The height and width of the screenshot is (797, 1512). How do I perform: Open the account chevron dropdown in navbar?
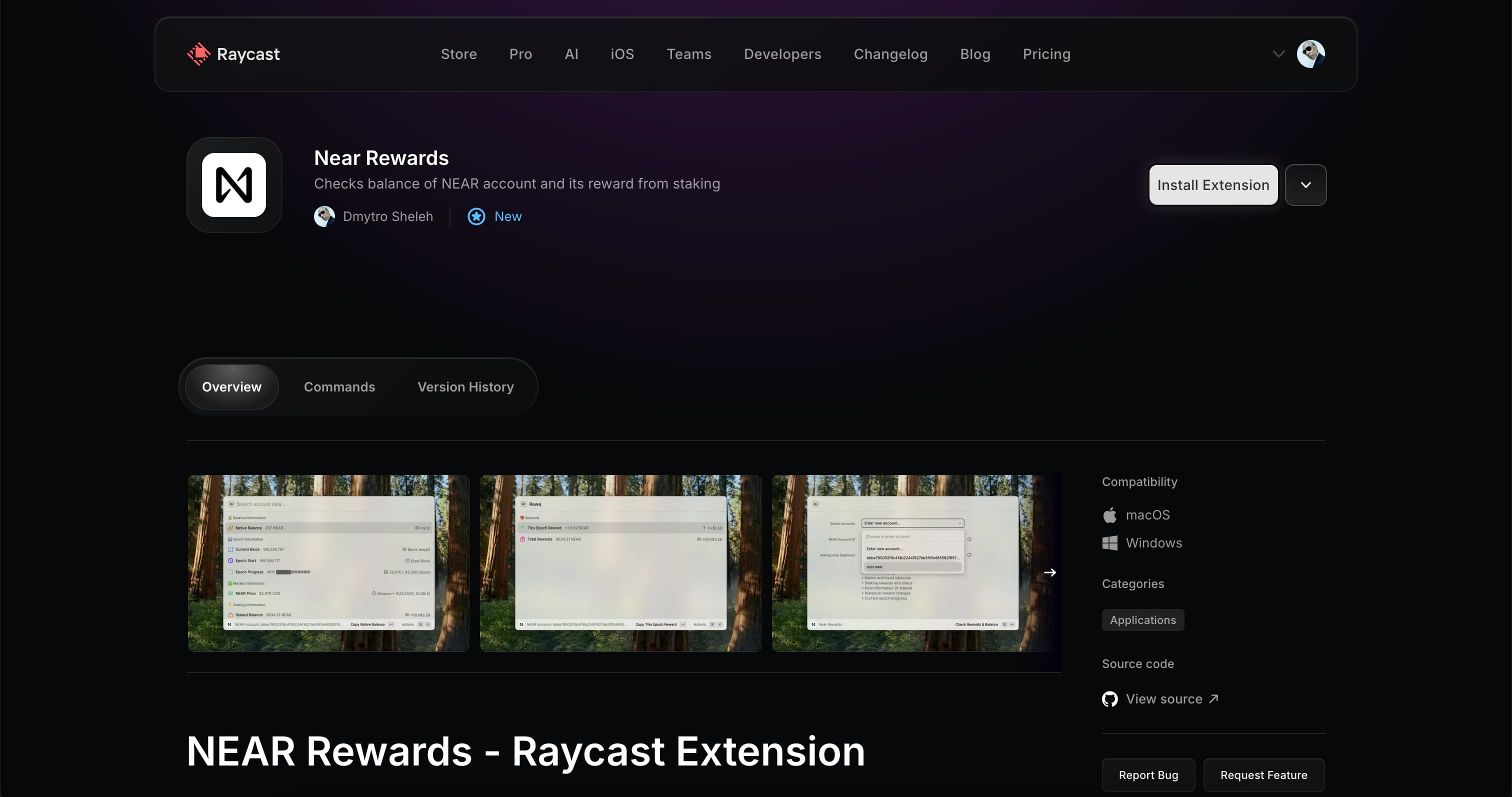(1278, 53)
